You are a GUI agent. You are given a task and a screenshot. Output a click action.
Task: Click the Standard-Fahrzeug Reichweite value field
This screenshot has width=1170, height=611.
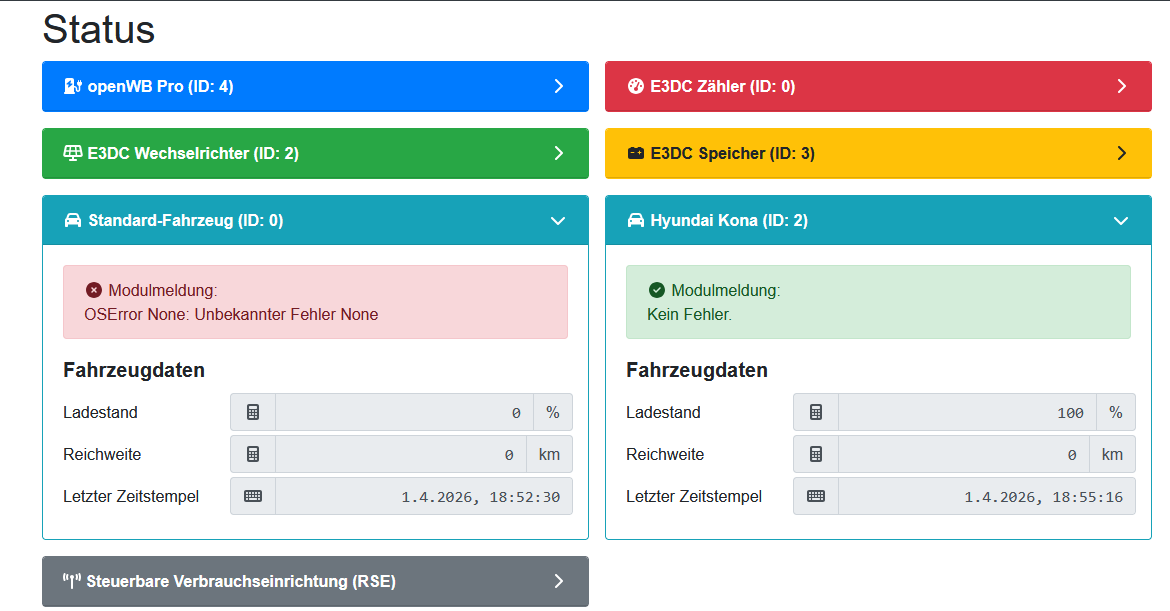pyautogui.click(x=403, y=454)
